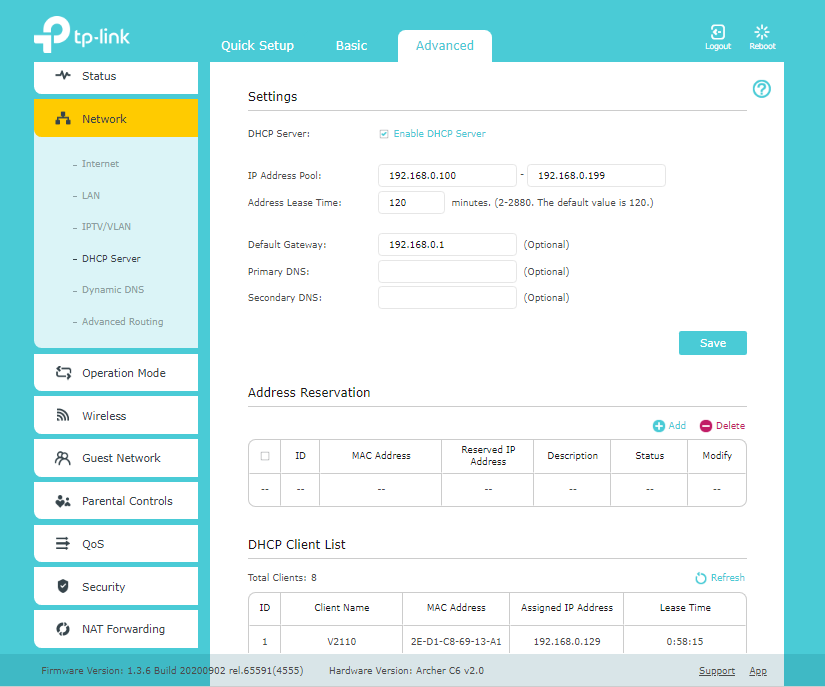
Task: Expand the Operation Mode menu
Action: point(115,373)
